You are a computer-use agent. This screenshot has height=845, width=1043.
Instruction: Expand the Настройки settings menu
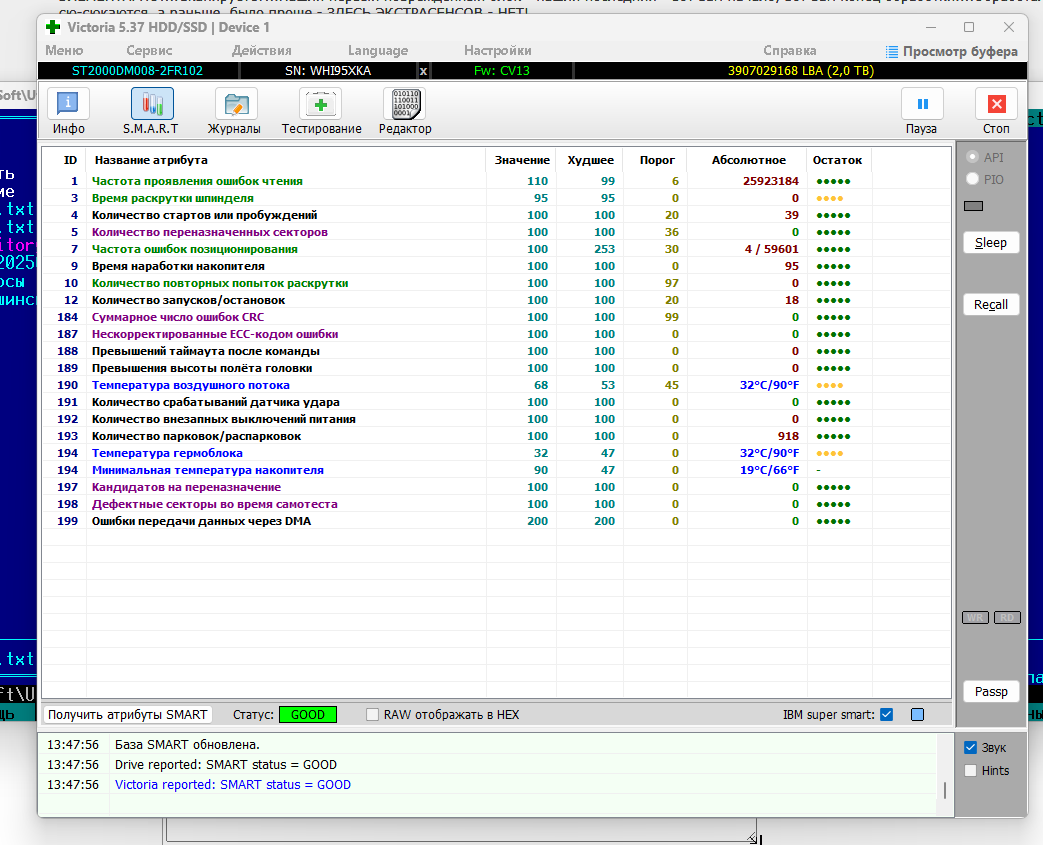[x=497, y=50]
